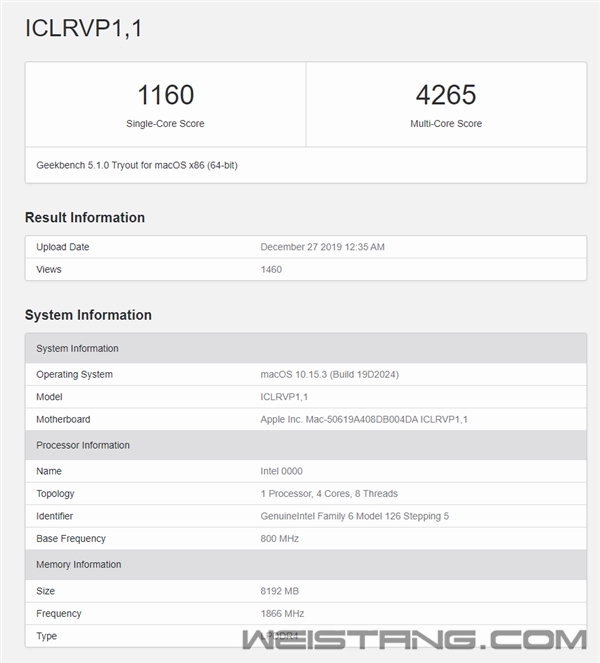Select the 4265 multi-core score value
The height and width of the screenshot is (663, 600).
[446, 94]
